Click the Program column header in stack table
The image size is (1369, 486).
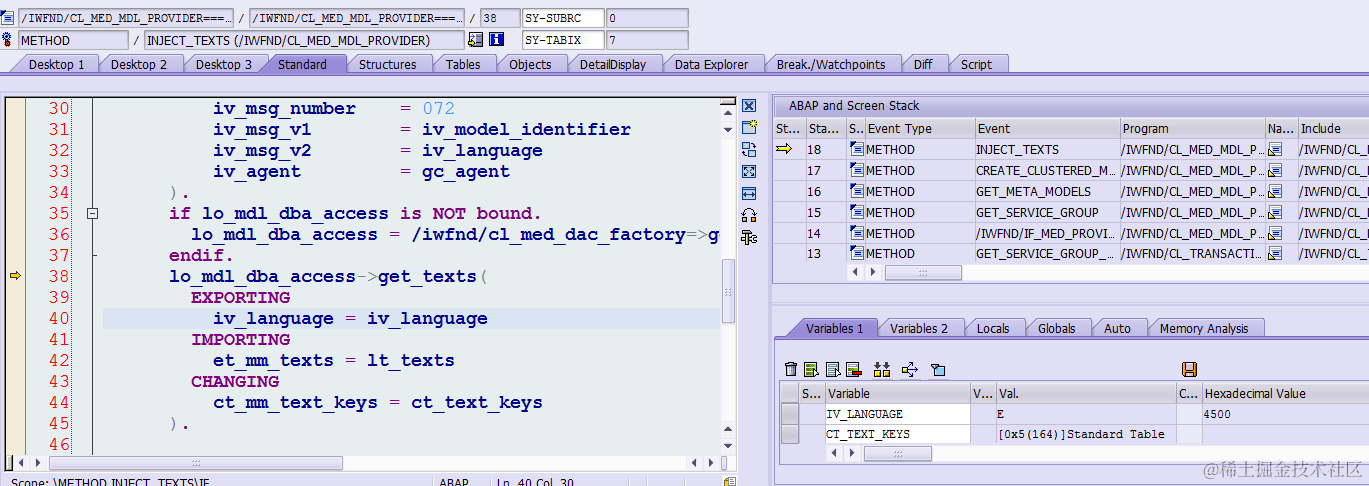pos(1192,128)
